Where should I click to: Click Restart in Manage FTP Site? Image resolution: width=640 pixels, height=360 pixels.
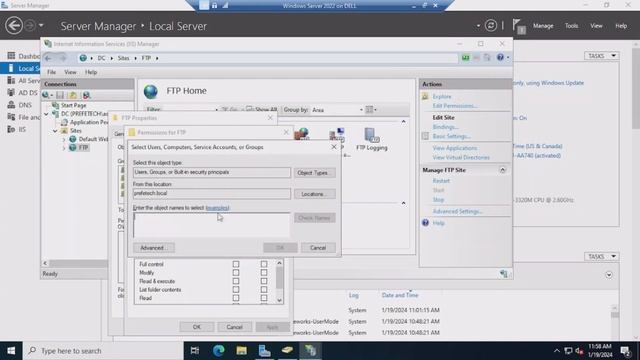(x=441, y=181)
